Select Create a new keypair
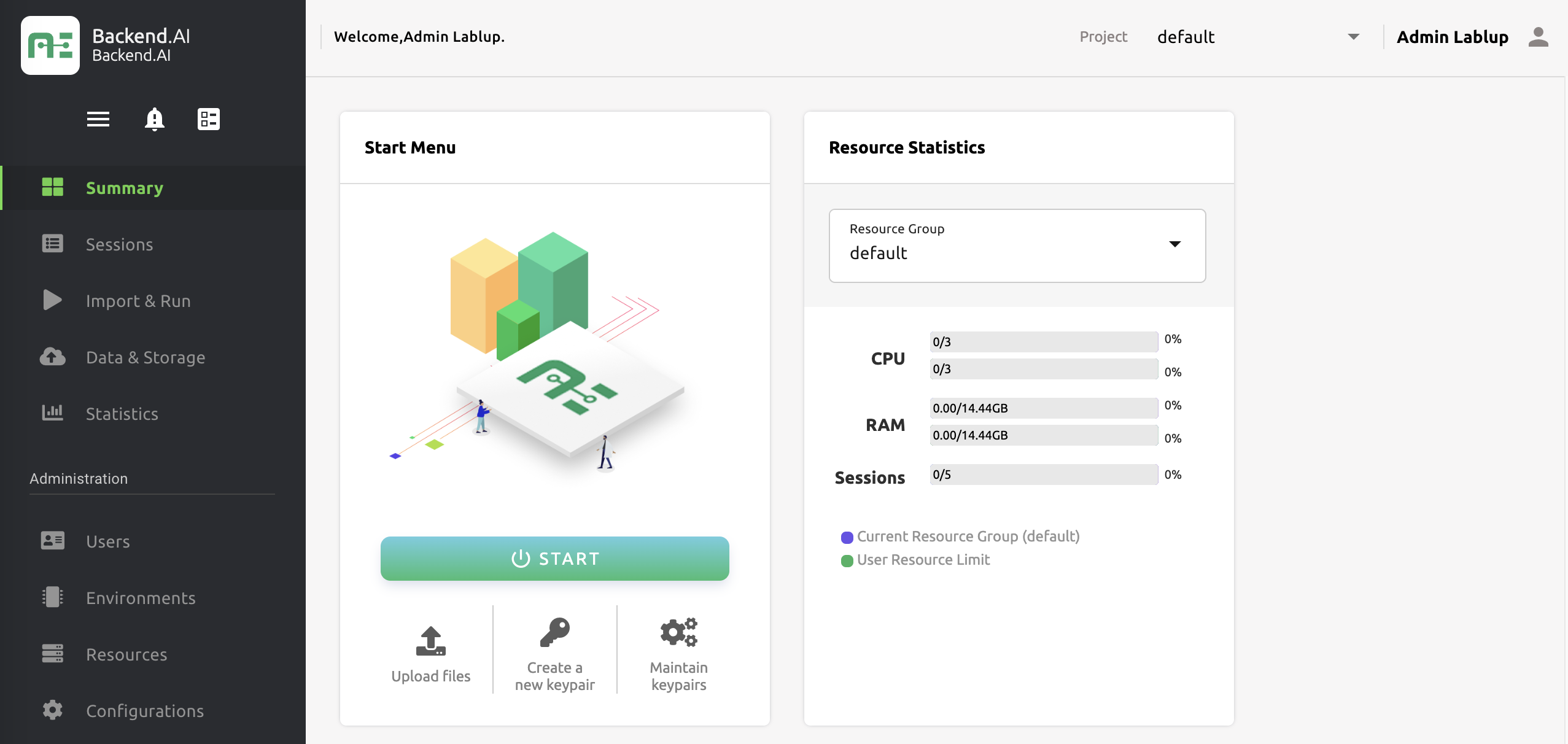Viewport: 1568px width, 744px height. tap(554, 632)
